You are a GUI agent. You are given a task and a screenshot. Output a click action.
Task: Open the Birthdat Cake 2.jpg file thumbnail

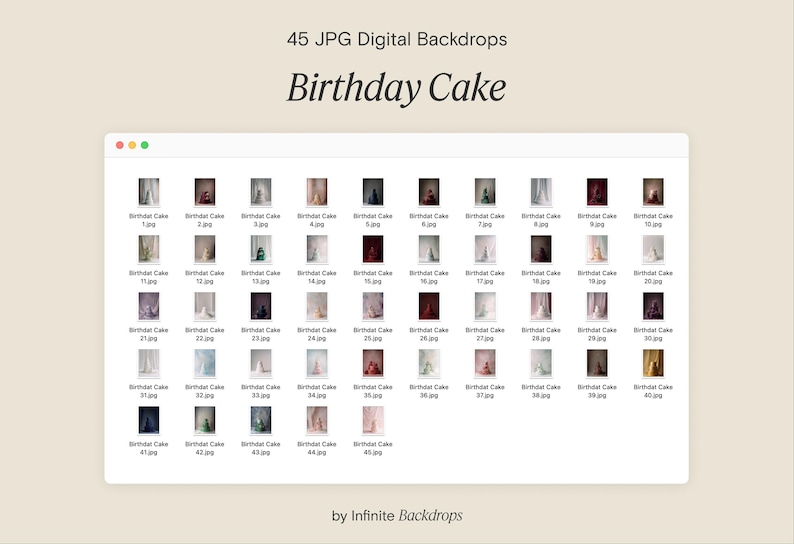tap(205, 191)
